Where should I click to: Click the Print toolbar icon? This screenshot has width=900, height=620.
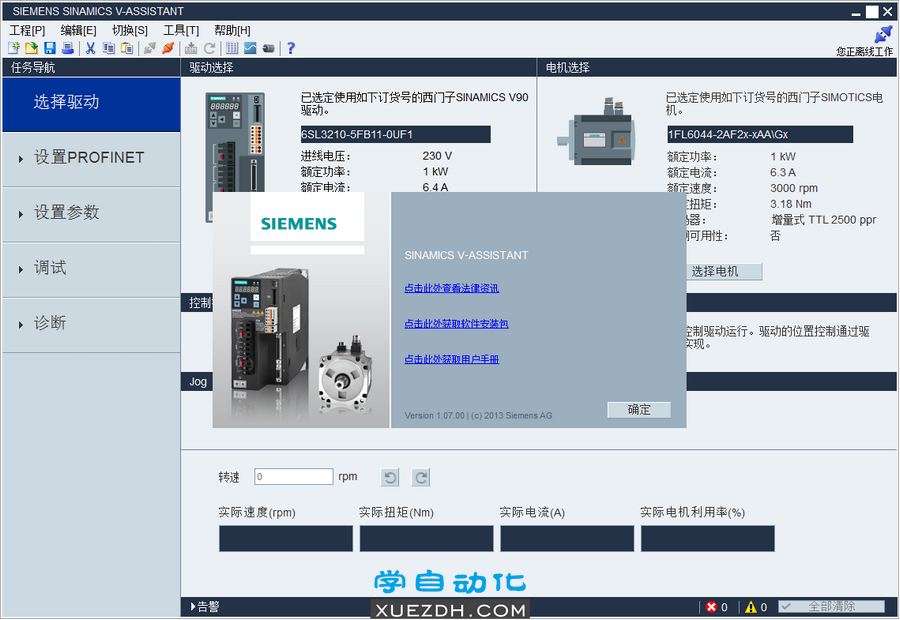pyautogui.click(x=68, y=48)
